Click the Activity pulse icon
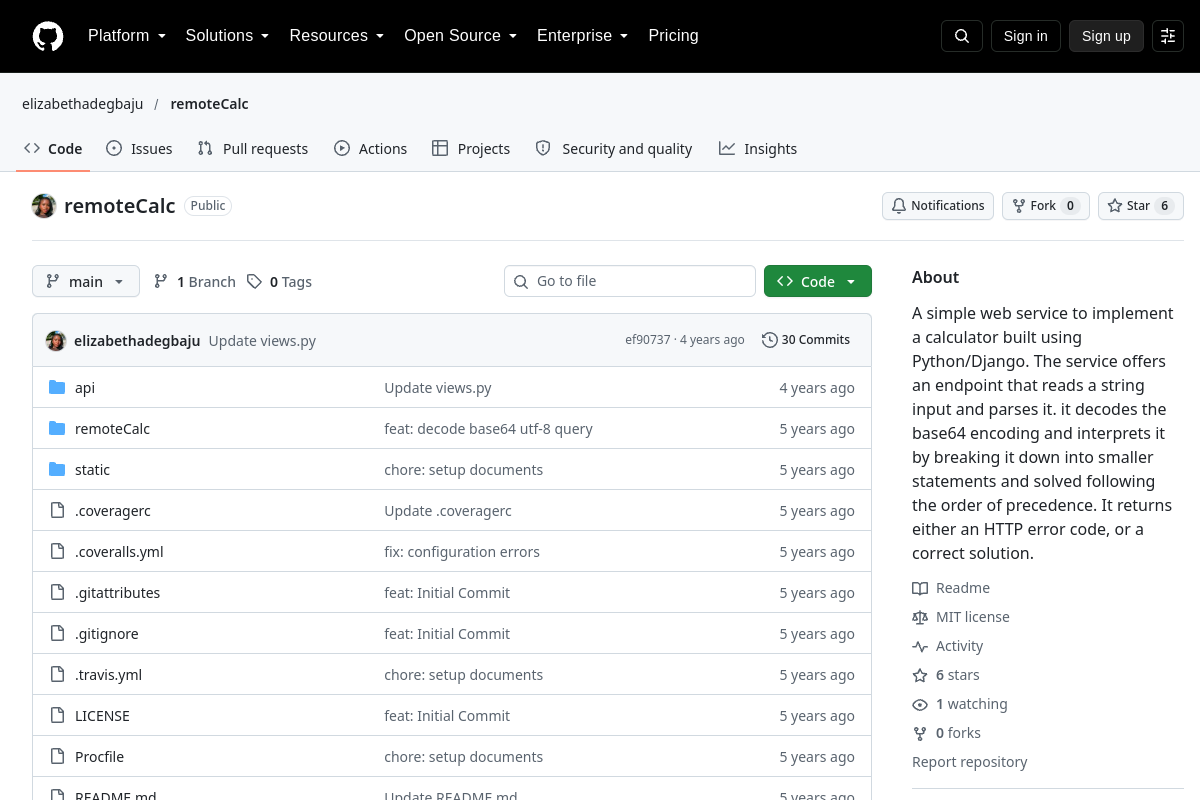 (x=920, y=646)
